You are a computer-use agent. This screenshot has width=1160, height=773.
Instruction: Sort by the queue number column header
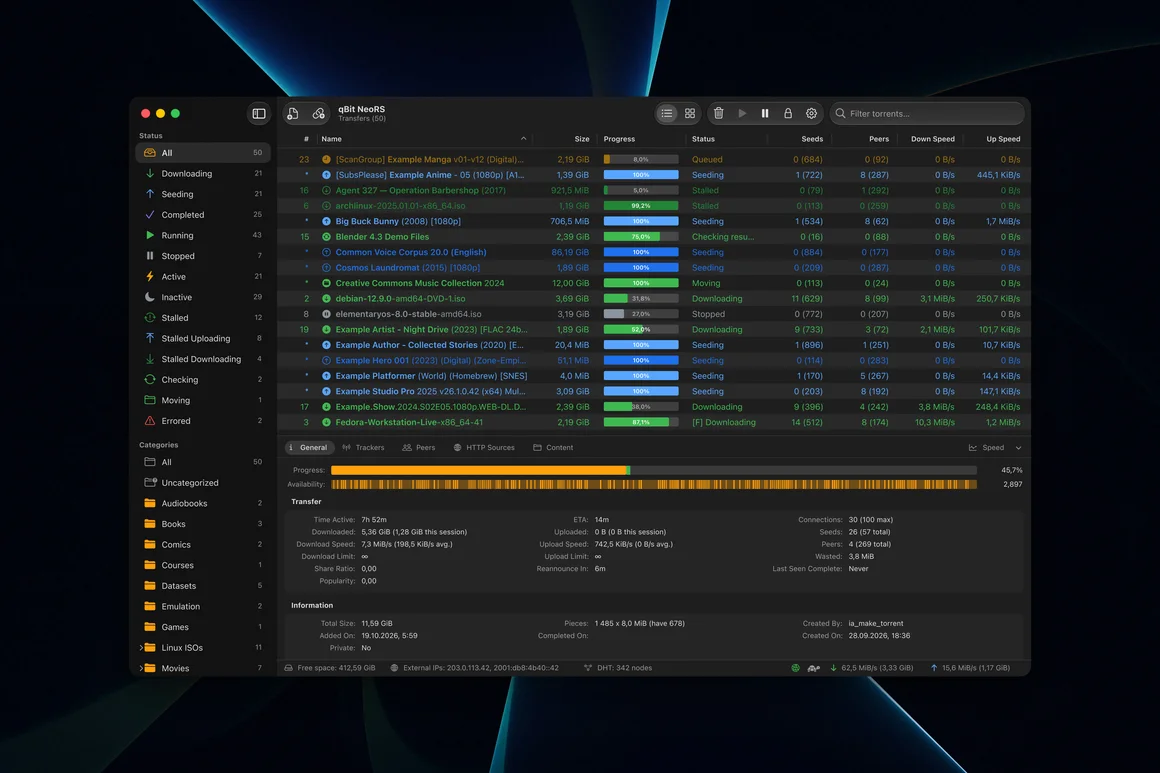pyautogui.click(x=306, y=139)
